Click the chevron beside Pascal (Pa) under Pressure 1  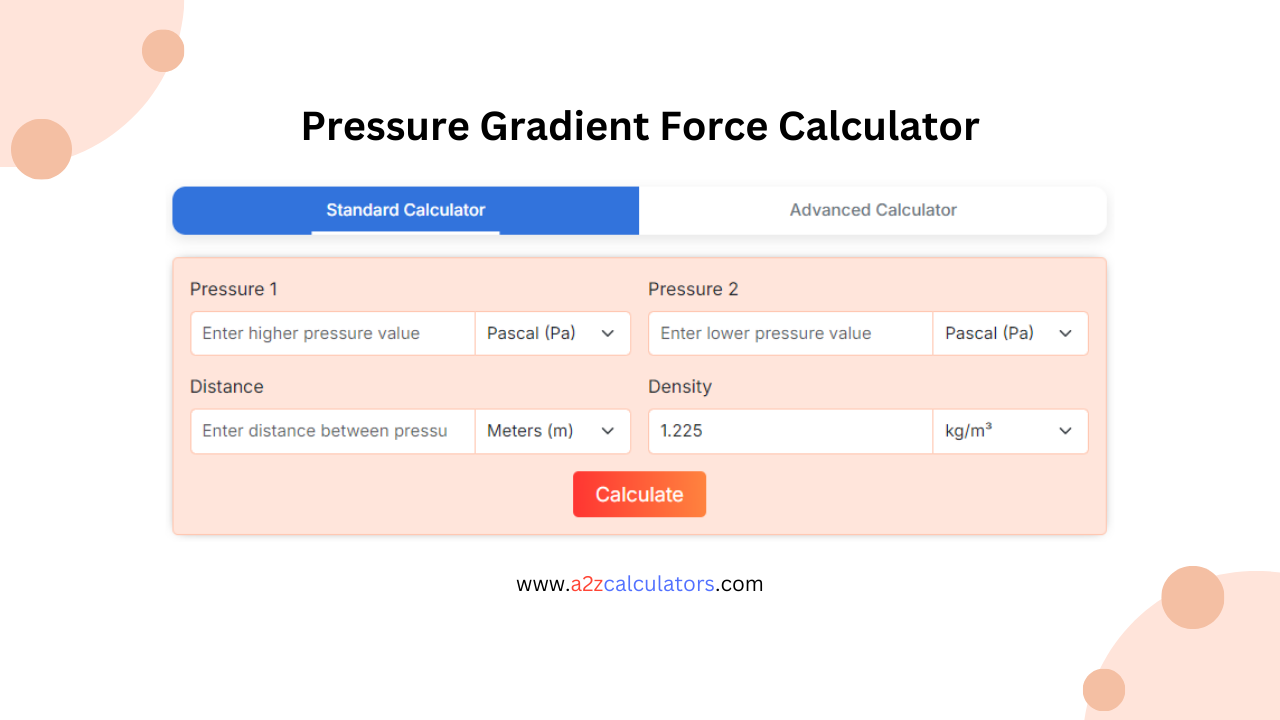coord(608,333)
